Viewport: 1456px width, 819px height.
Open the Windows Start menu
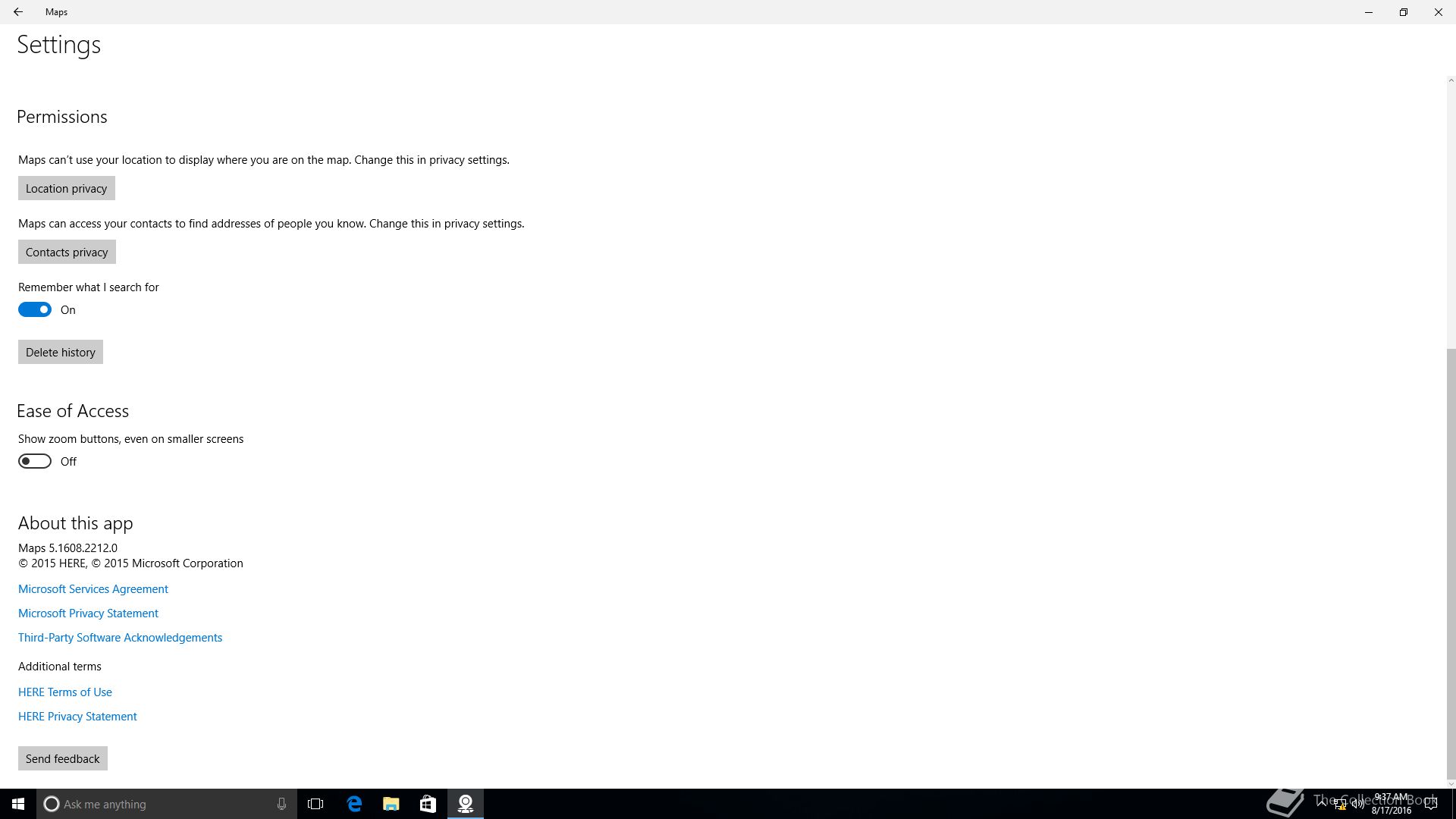(x=18, y=804)
